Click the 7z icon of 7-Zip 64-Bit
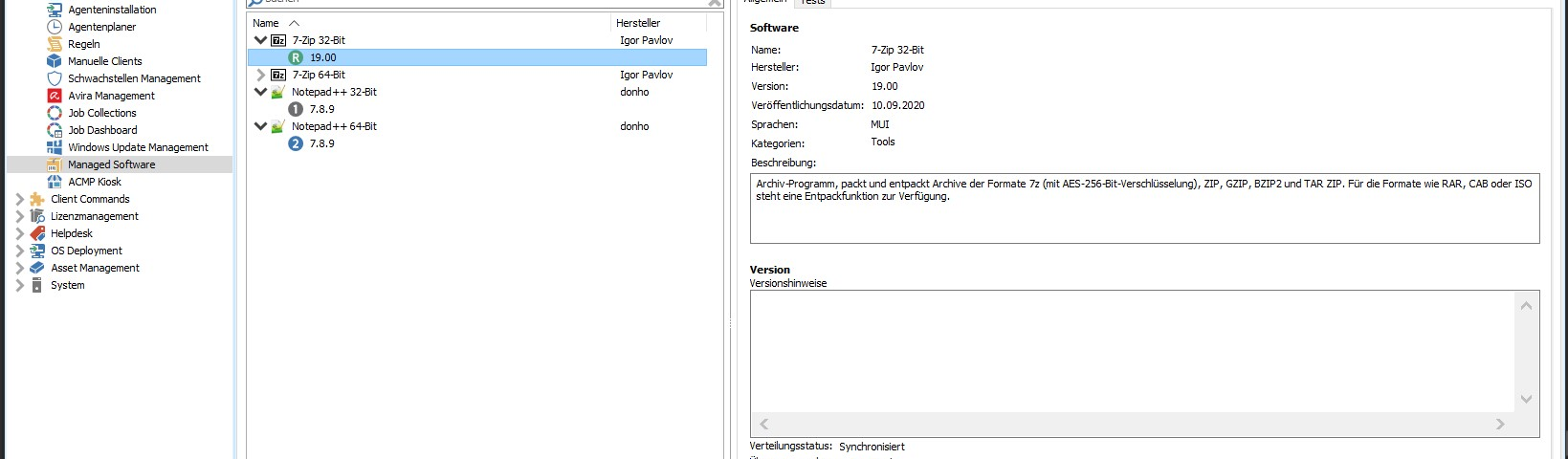The image size is (1568, 459). [x=278, y=75]
